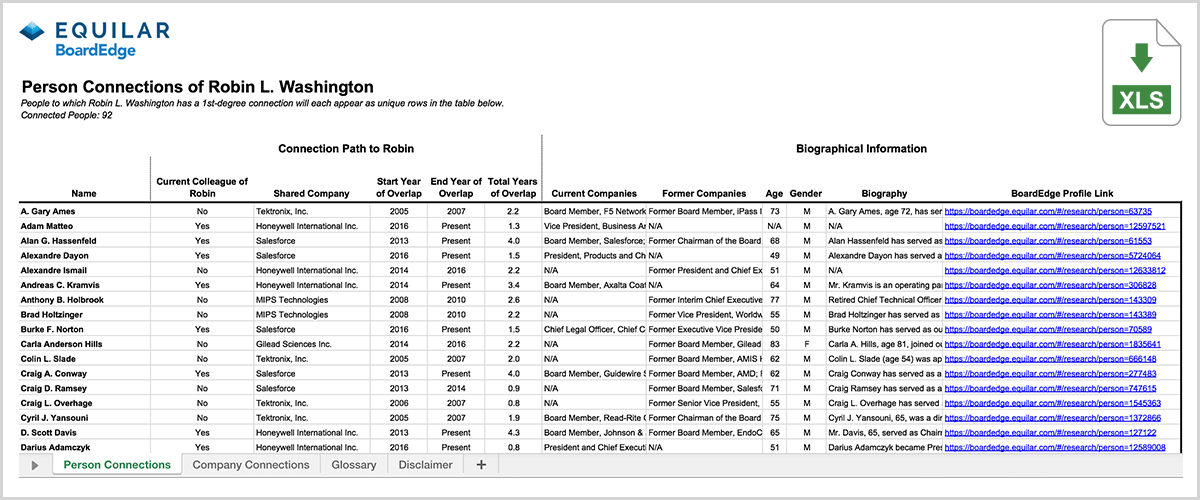Select name cell Craig D. Ramsey
Screen dimensions: 1200x500
(85, 388)
